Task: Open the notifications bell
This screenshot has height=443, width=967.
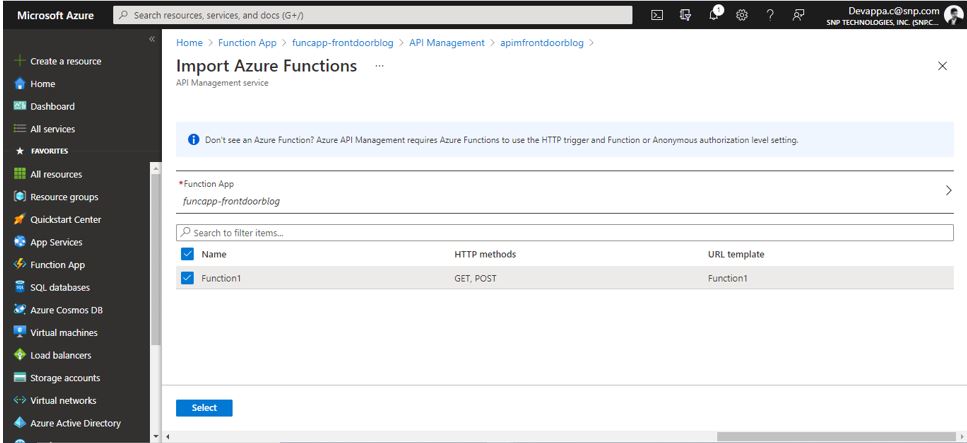Action: (x=714, y=15)
